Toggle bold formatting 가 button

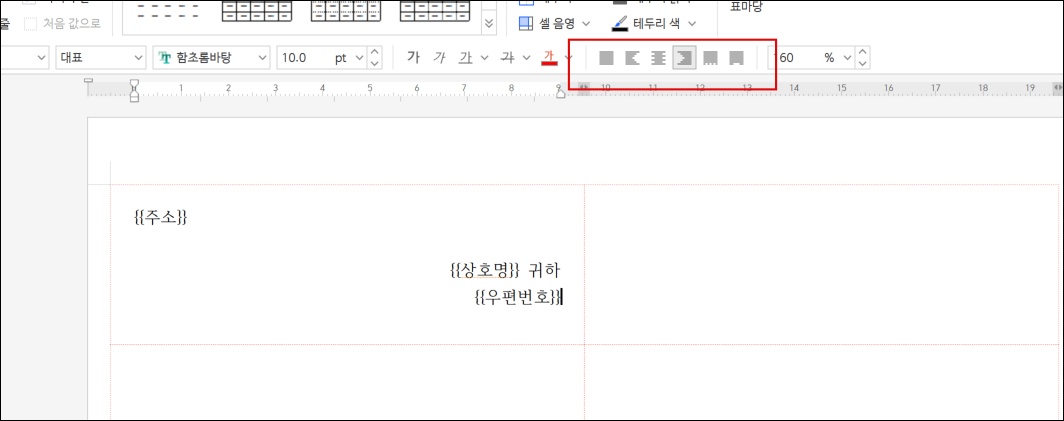[413, 58]
